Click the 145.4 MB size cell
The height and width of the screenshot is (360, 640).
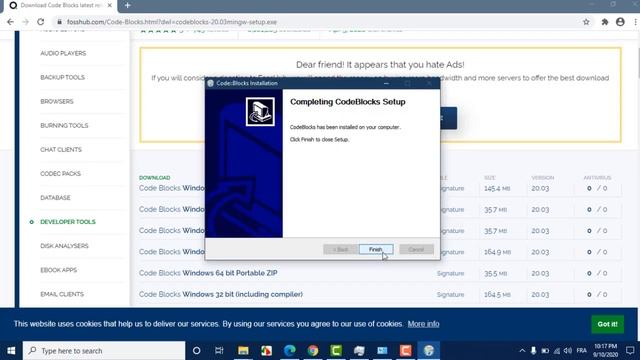[x=497, y=189]
